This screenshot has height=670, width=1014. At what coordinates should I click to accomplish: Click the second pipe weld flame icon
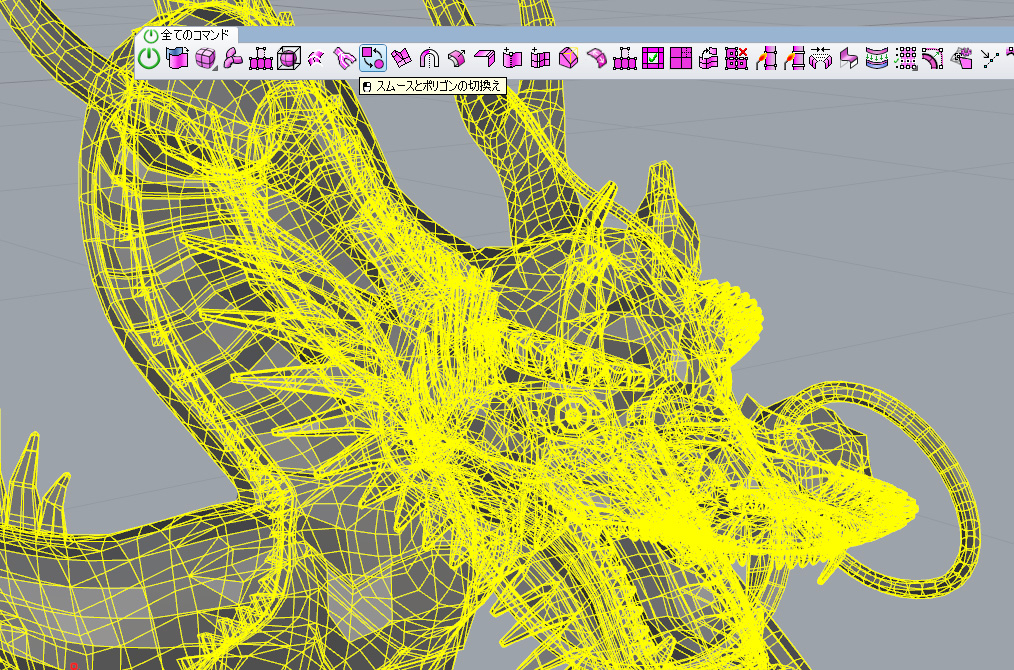tap(793, 58)
